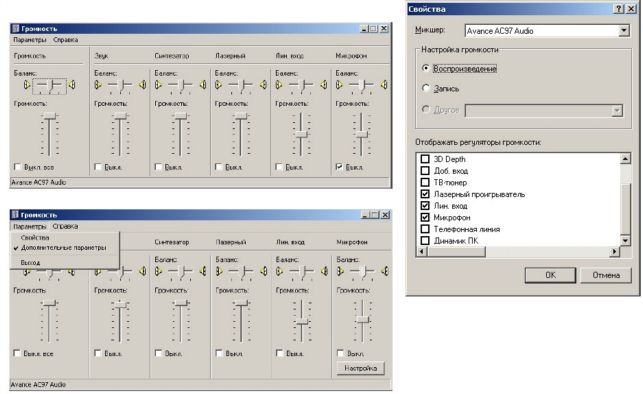
Task: Click the Лин. вход volume slider in top window
Action: pos(301,134)
